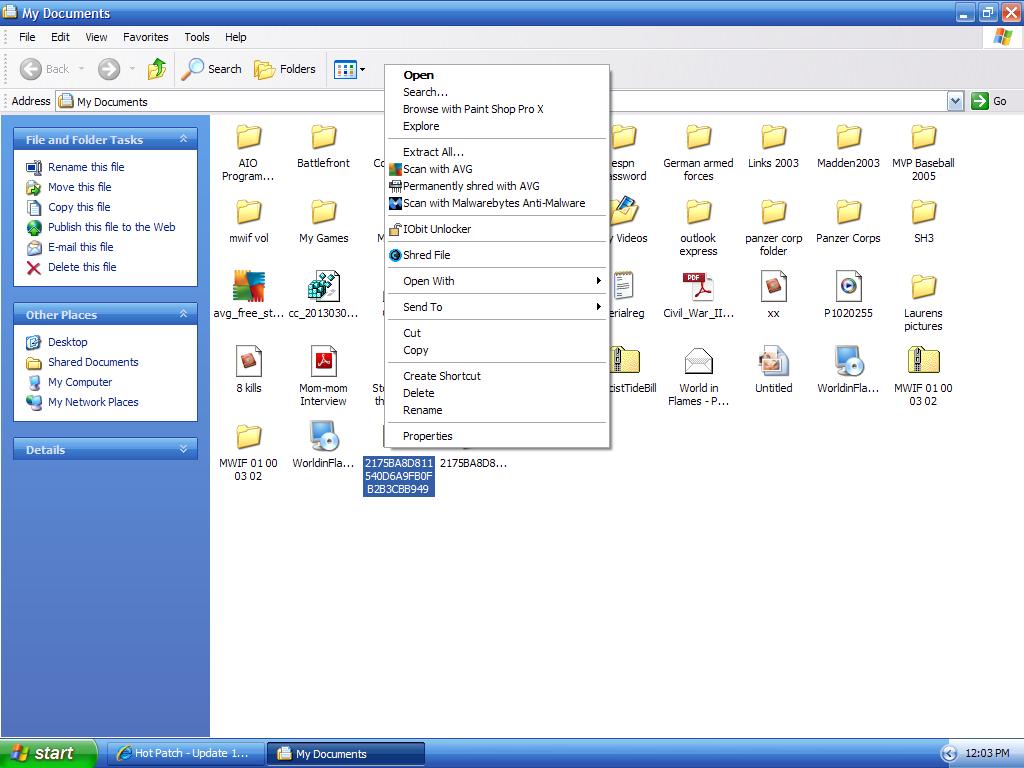Click Publish this file to the Web
This screenshot has height=768, width=1024.
pyautogui.click(x=112, y=227)
